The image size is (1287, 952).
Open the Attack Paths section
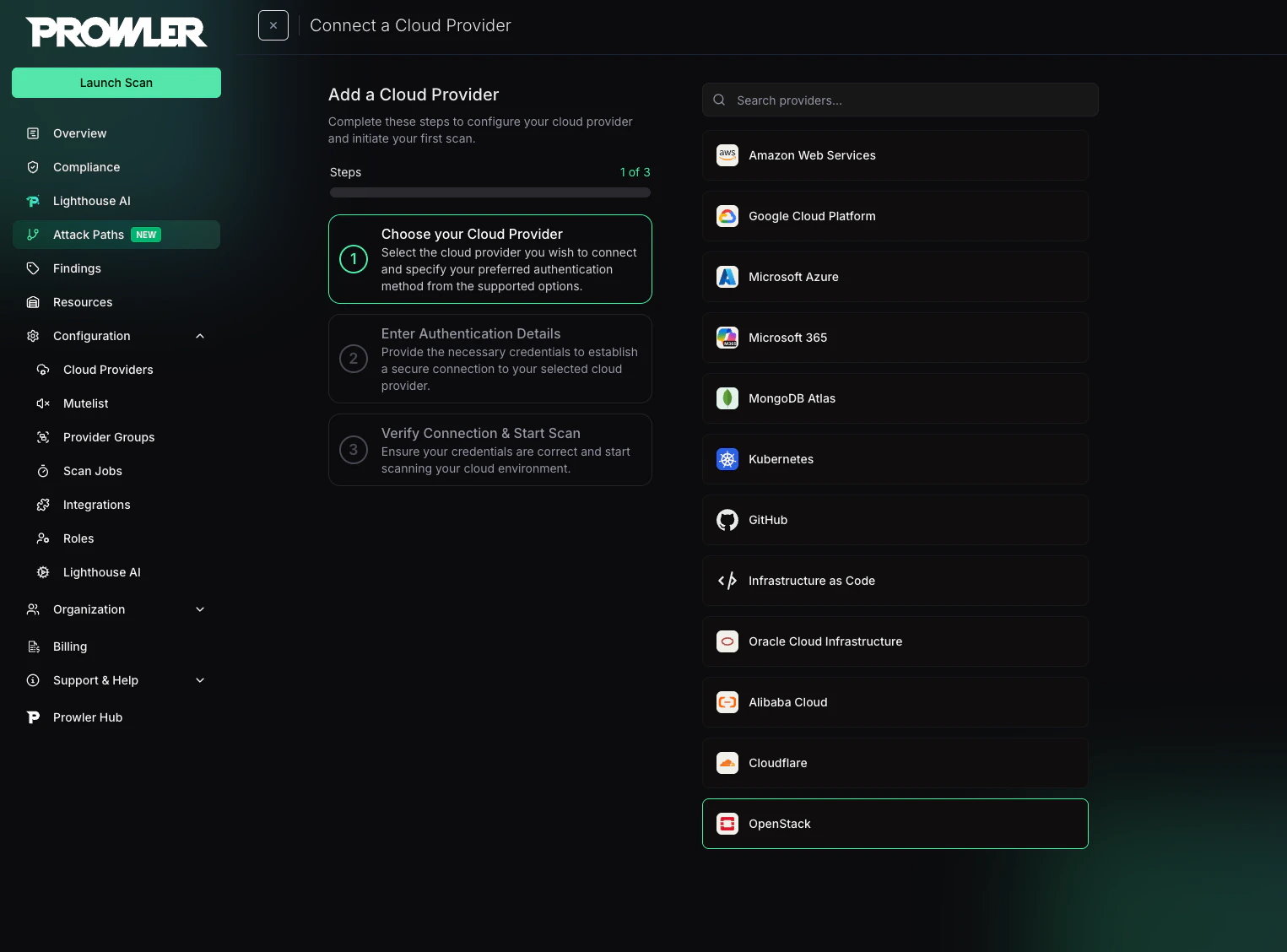(89, 235)
